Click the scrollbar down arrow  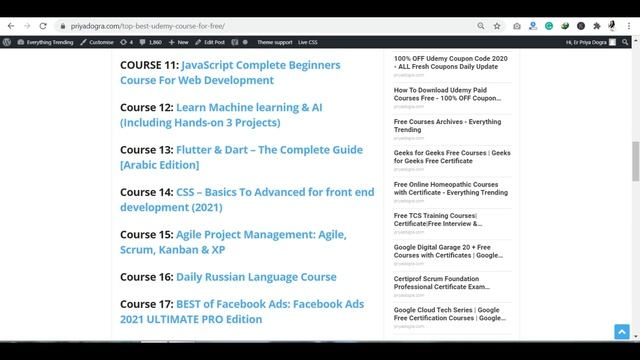(636, 337)
